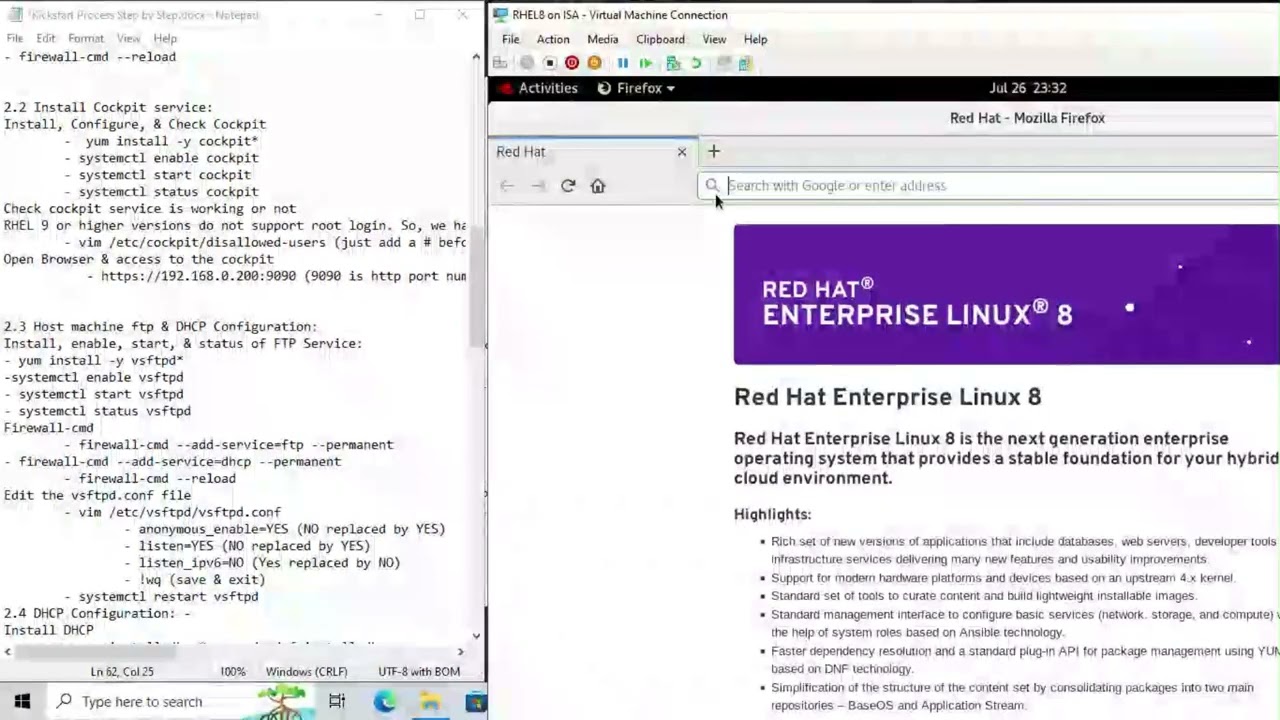1280x720 pixels.
Task: Open a new Firefox tab
Action: pyautogui.click(x=714, y=151)
